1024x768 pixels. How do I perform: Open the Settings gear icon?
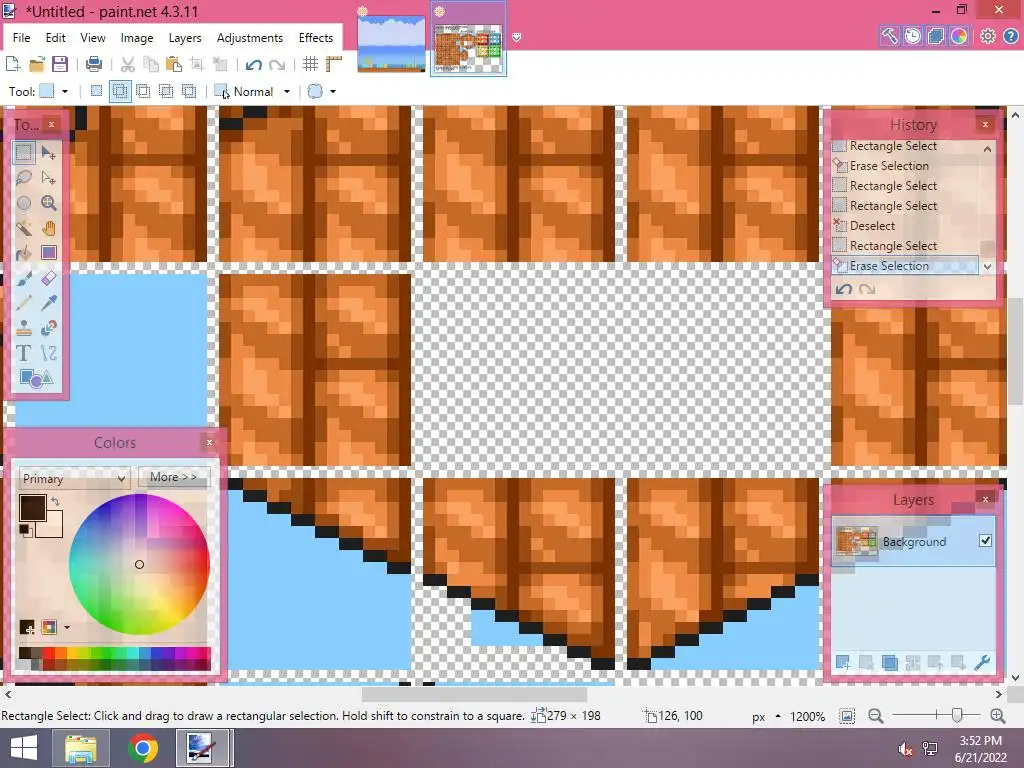pos(987,36)
